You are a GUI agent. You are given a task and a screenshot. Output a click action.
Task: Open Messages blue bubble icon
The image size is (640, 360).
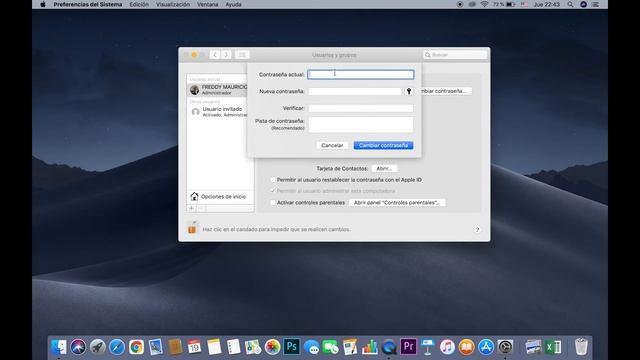click(x=311, y=347)
